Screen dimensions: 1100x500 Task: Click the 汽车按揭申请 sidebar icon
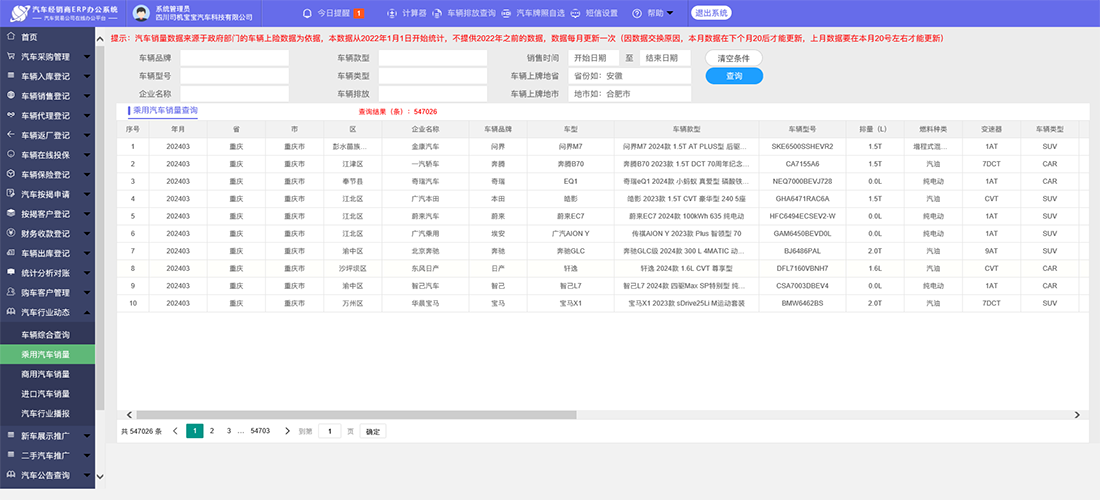pyautogui.click(x=11, y=194)
